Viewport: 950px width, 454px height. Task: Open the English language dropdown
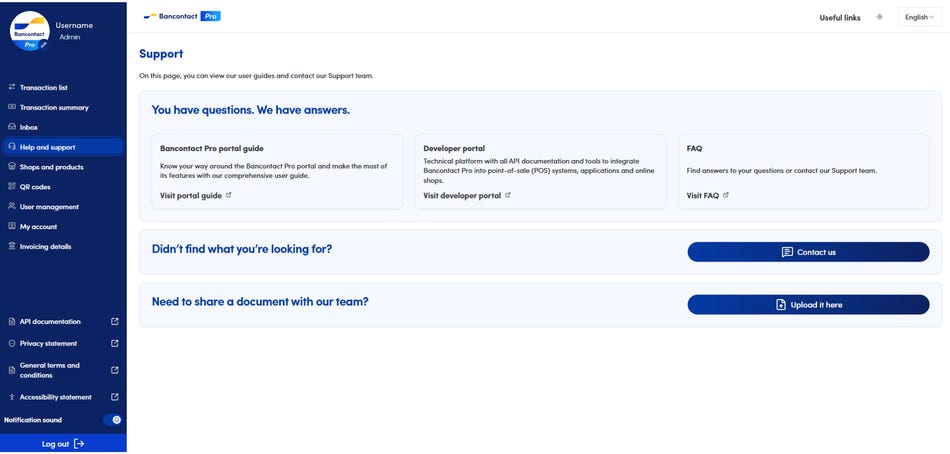point(920,17)
